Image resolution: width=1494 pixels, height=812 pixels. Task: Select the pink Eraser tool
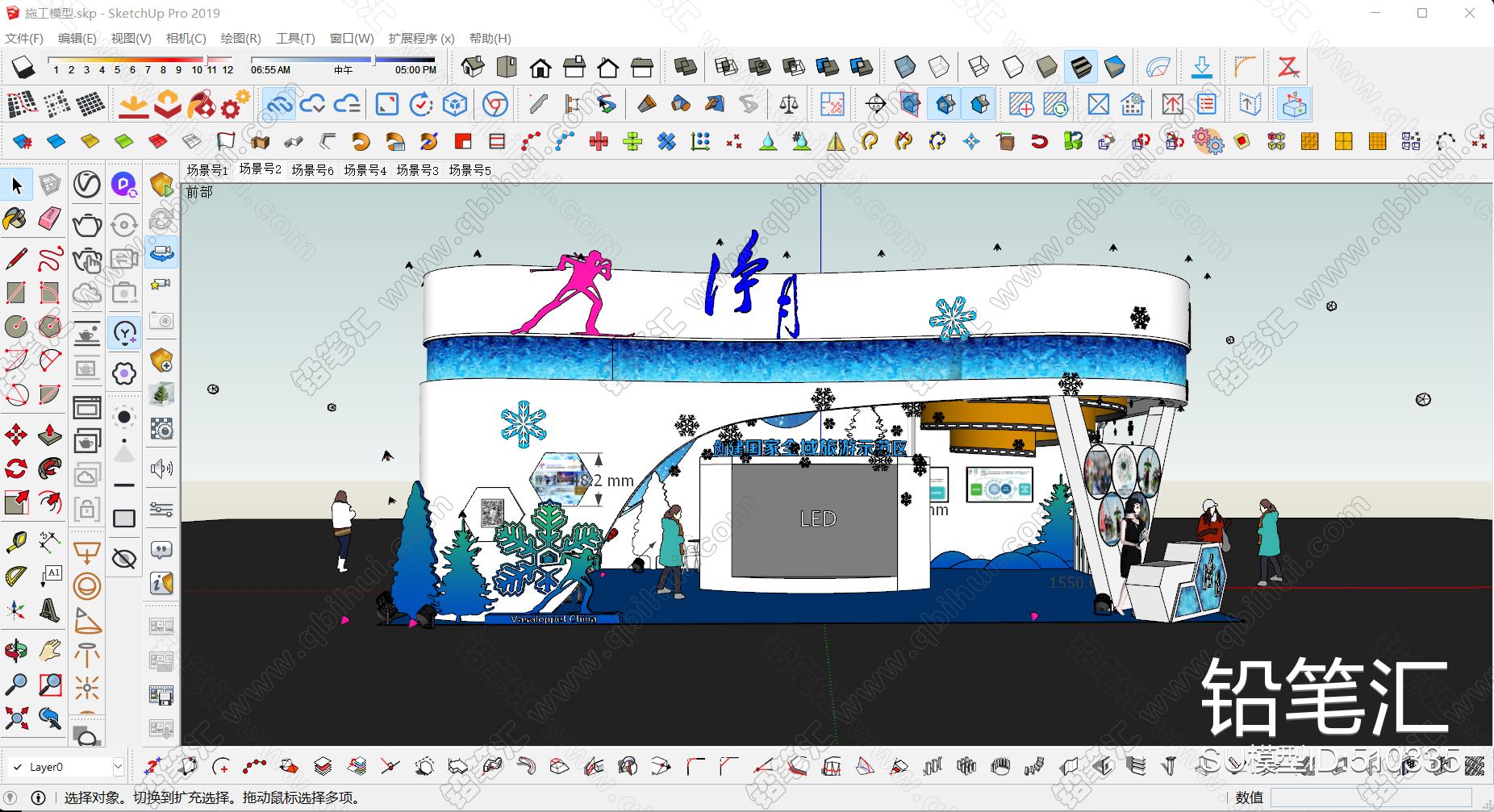coord(50,219)
